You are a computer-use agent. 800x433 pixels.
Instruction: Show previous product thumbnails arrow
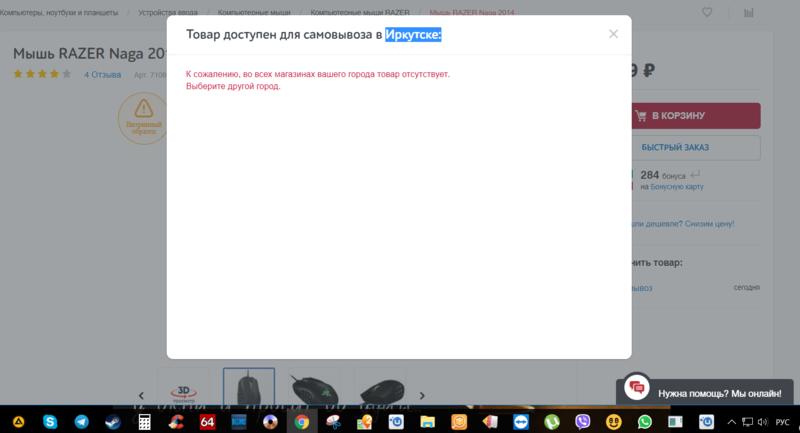[x=141, y=395]
